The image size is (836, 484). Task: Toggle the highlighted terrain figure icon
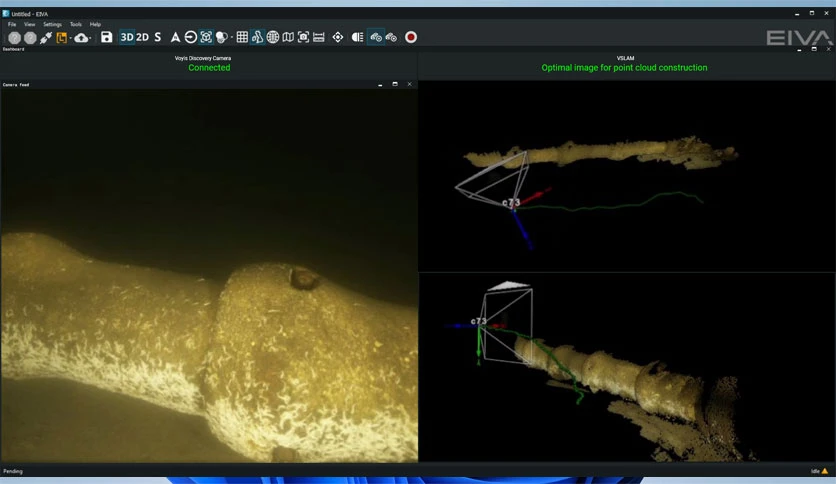pyautogui.click(x=257, y=37)
